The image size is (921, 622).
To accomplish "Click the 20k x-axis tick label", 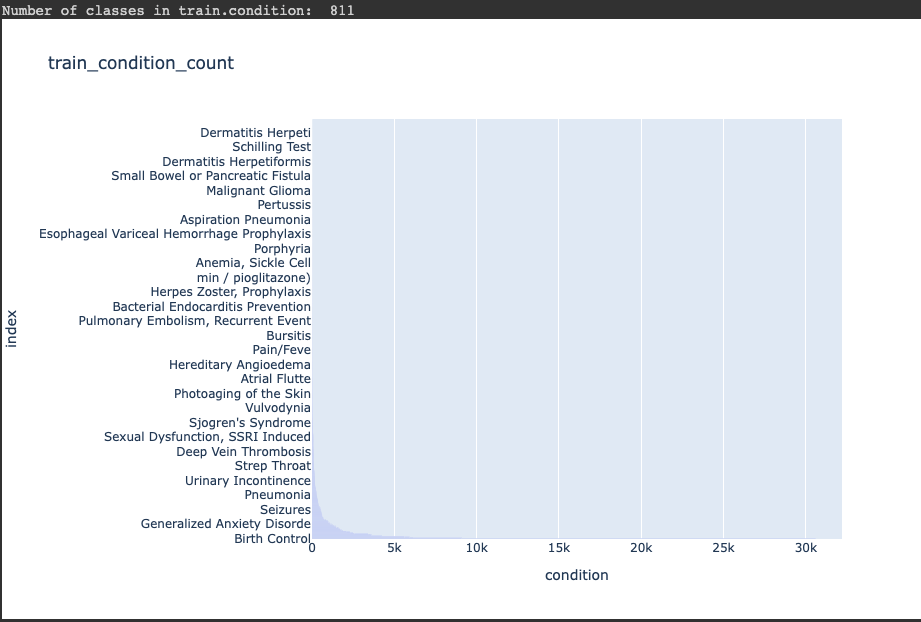I will click(641, 548).
